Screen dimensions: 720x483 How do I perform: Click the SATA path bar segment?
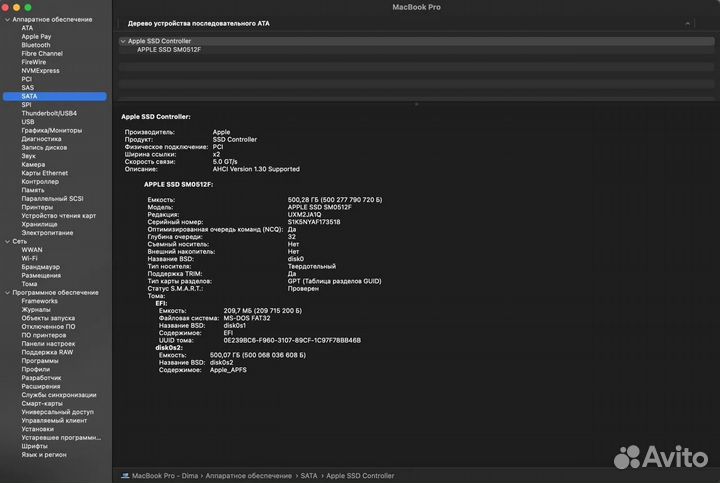309,476
